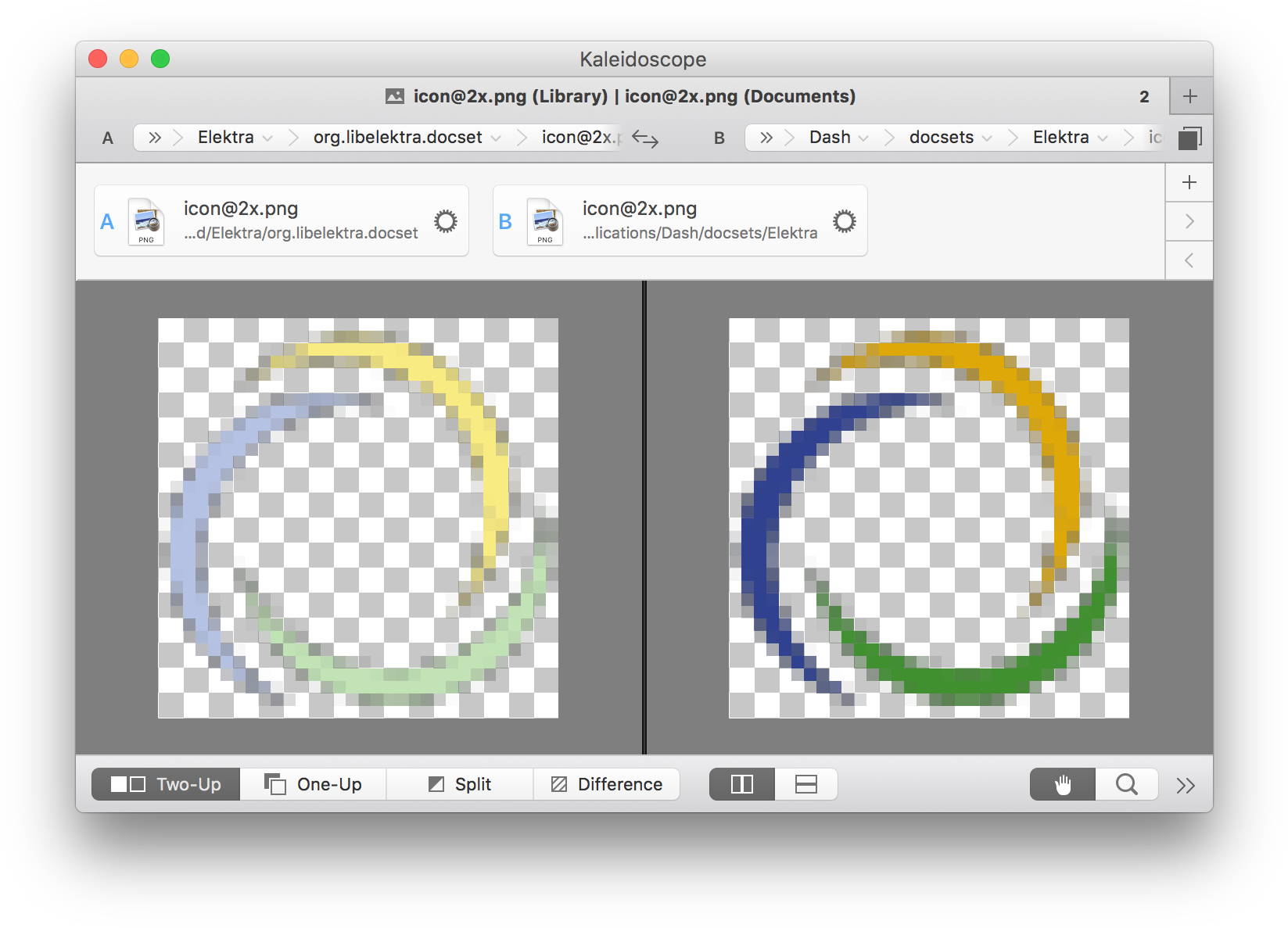Select the hand pan tool
The height and width of the screenshot is (928, 1288).
(x=1062, y=784)
